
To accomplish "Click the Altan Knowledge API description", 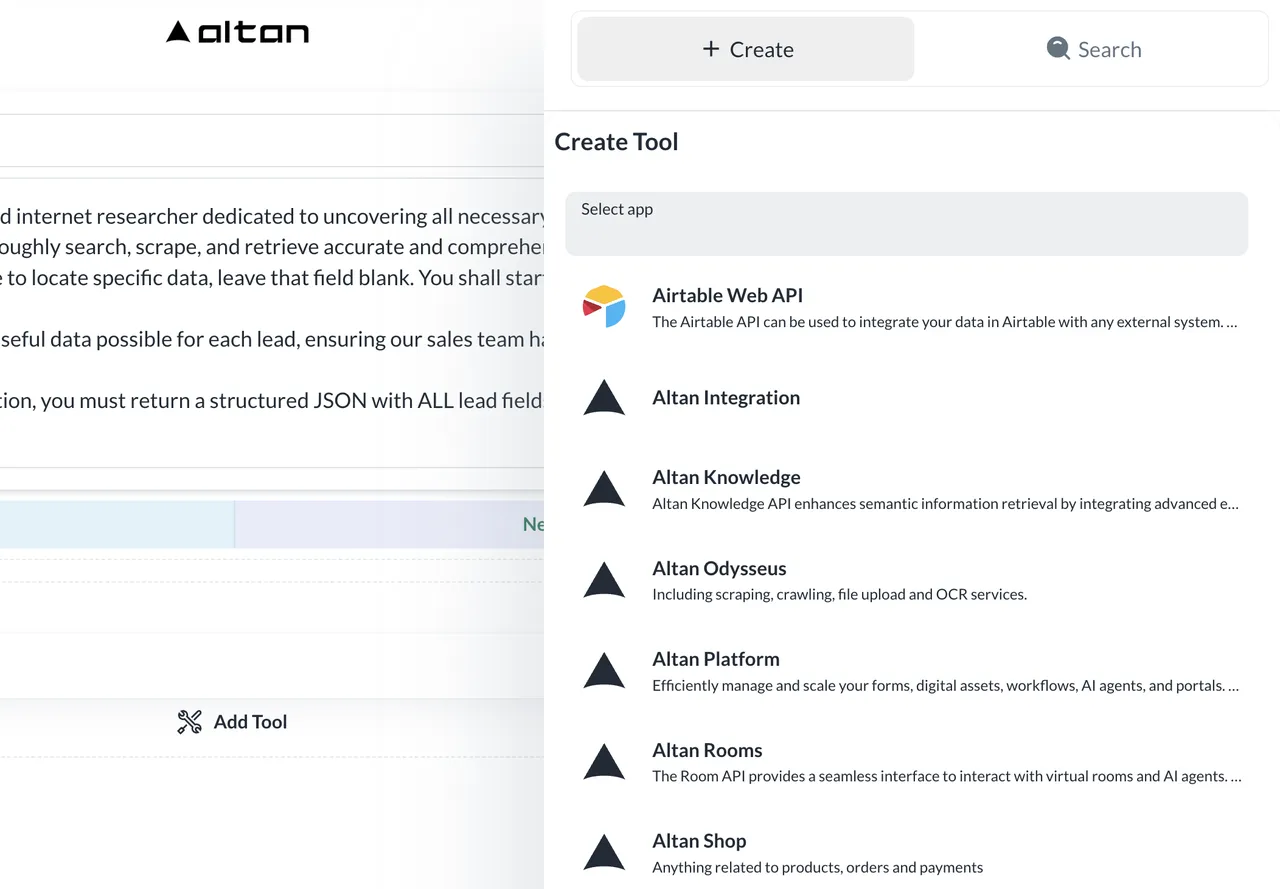I will 945,504.
